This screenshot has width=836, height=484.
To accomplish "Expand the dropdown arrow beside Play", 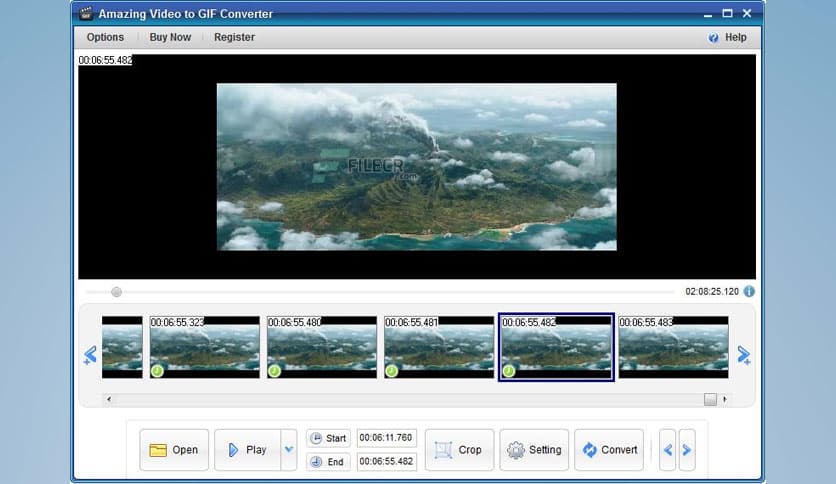I will tap(289, 450).
